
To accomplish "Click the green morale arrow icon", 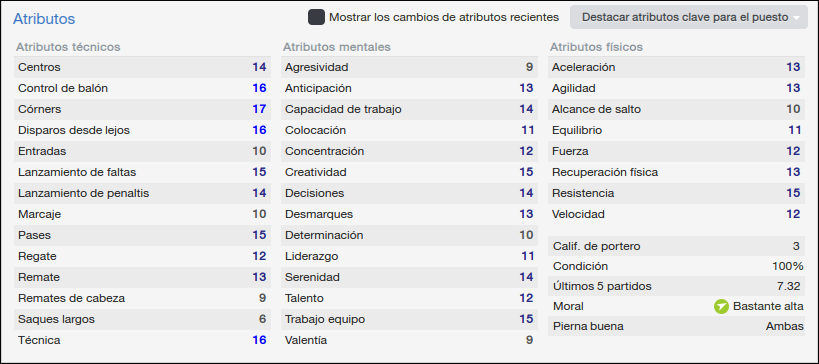I will [x=721, y=306].
